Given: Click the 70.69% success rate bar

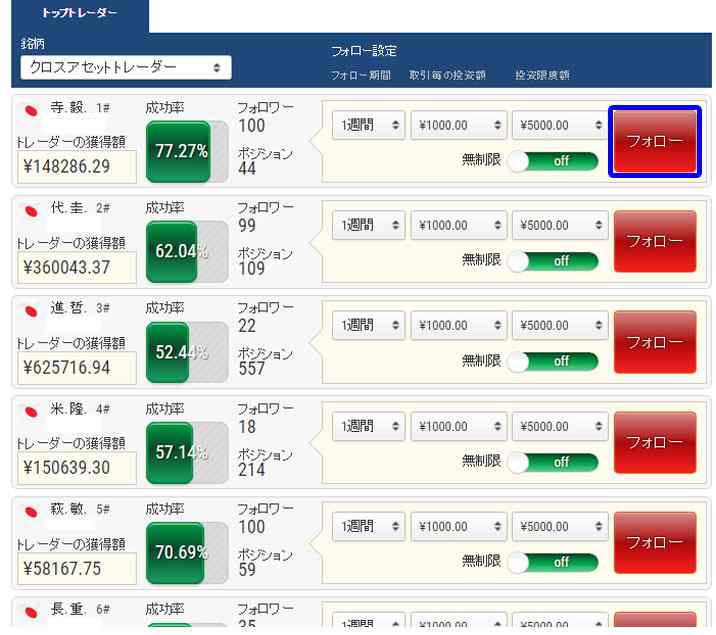Looking at the screenshot, I should (x=187, y=553).
